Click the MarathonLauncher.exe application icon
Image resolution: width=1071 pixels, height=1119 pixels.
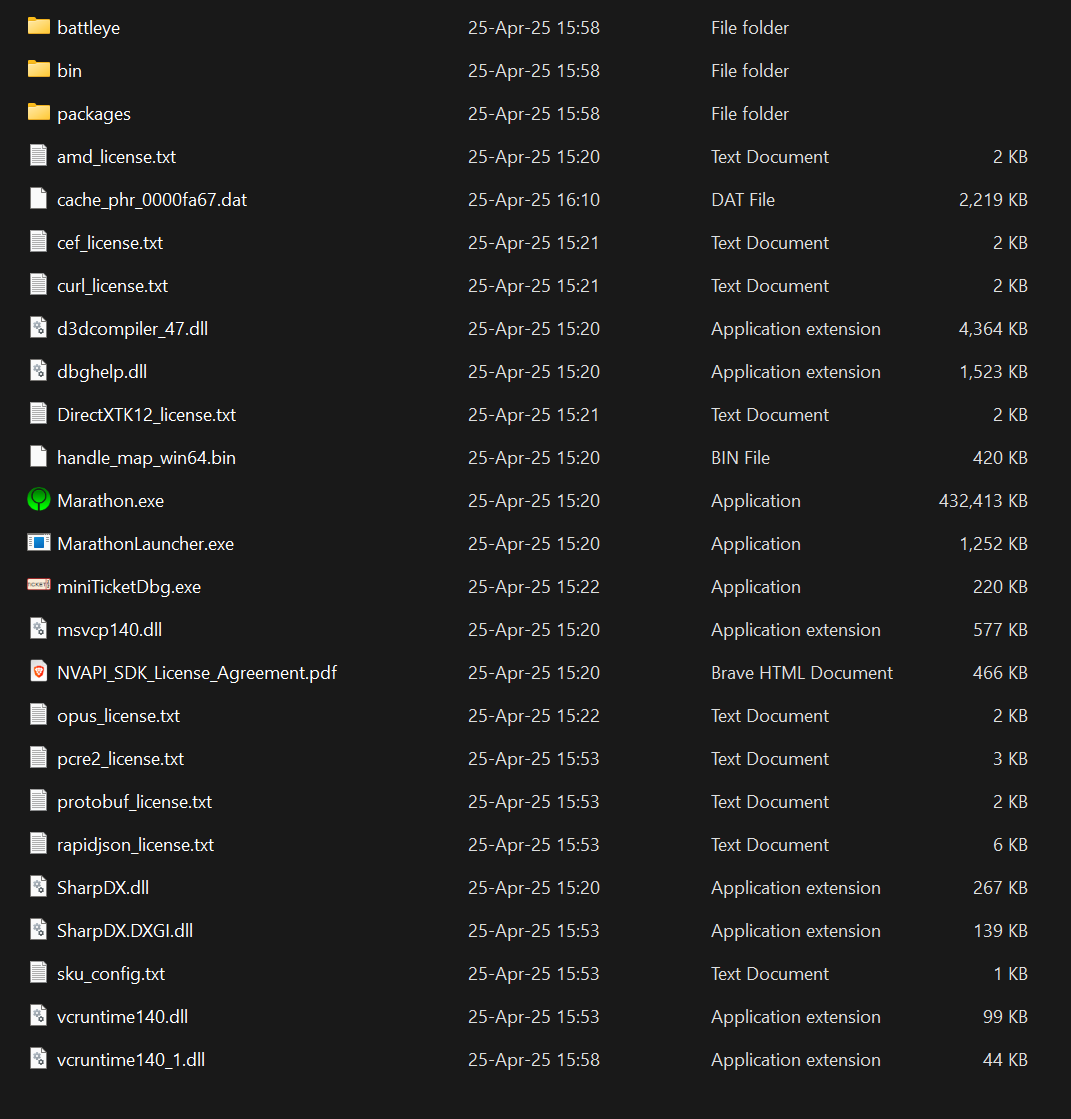39,542
